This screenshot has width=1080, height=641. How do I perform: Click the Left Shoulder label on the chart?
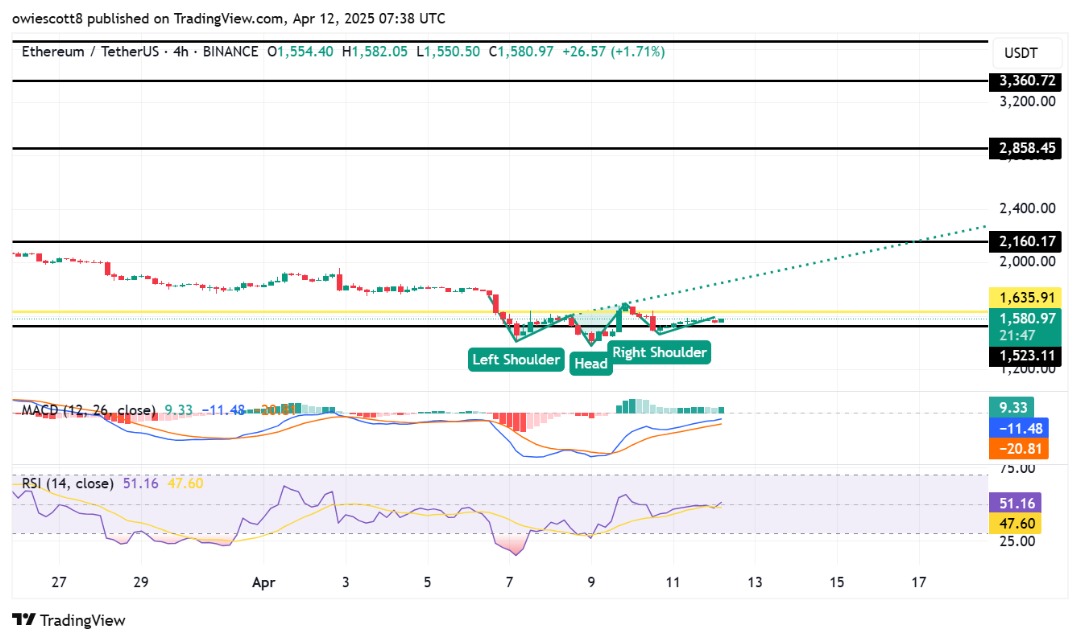tap(515, 359)
